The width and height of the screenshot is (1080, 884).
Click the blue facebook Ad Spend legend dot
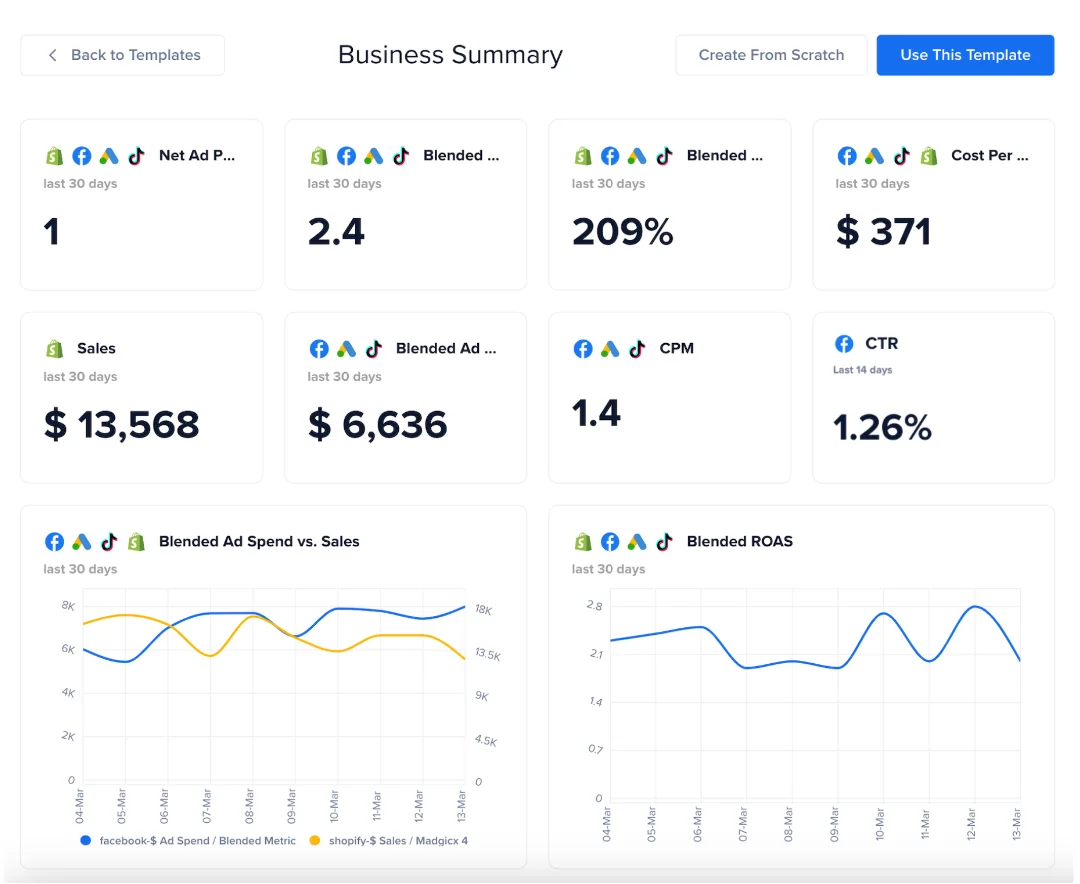click(x=85, y=841)
